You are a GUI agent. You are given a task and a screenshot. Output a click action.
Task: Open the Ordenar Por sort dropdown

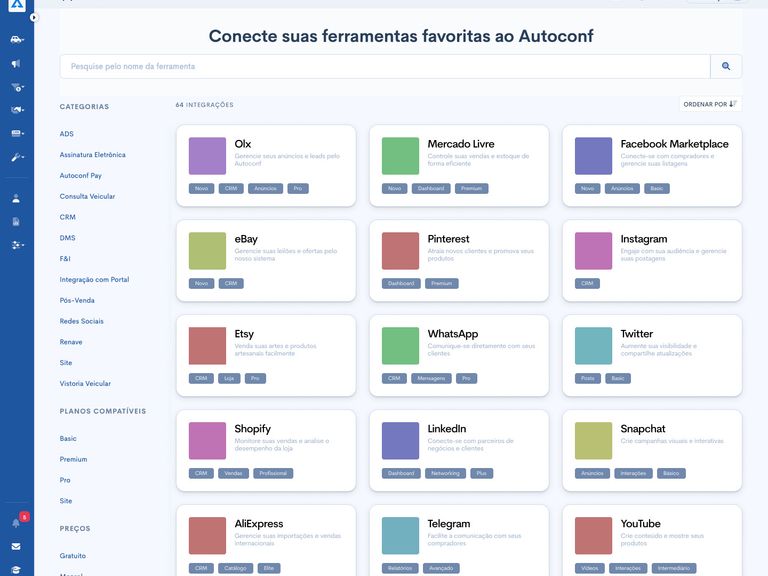(x=709, y=104)
